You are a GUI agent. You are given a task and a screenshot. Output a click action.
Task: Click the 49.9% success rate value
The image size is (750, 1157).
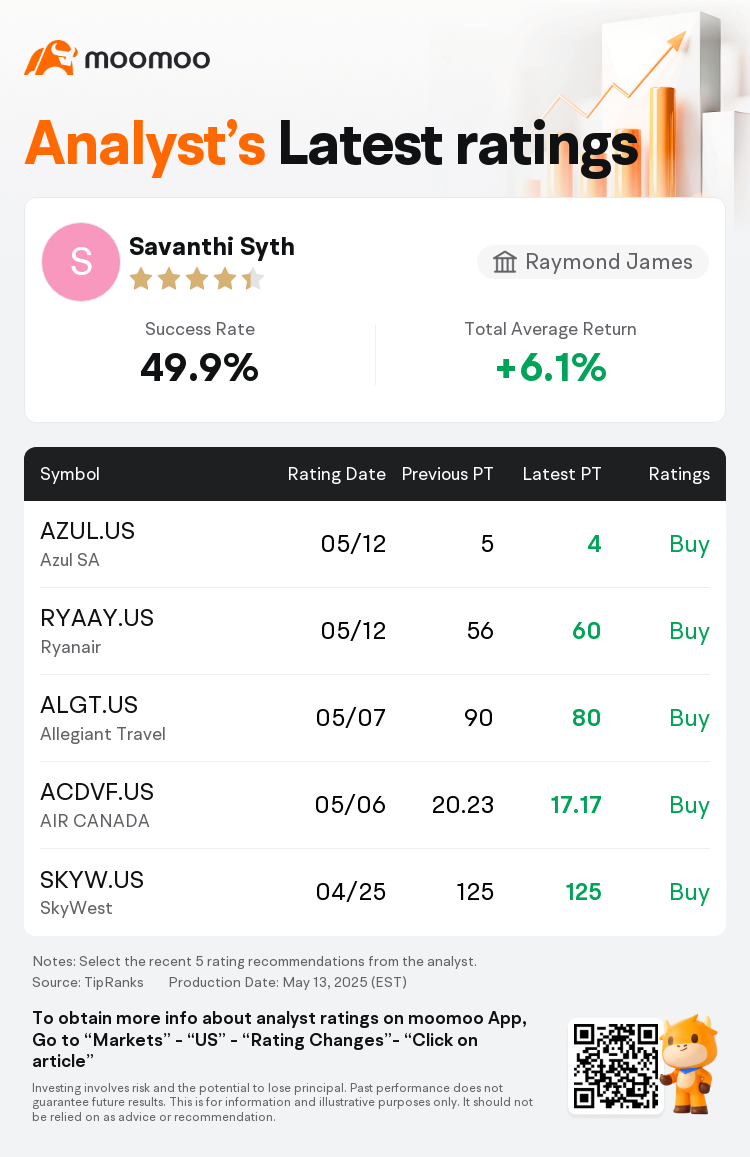pyautogui.click(x=199, y=367)
